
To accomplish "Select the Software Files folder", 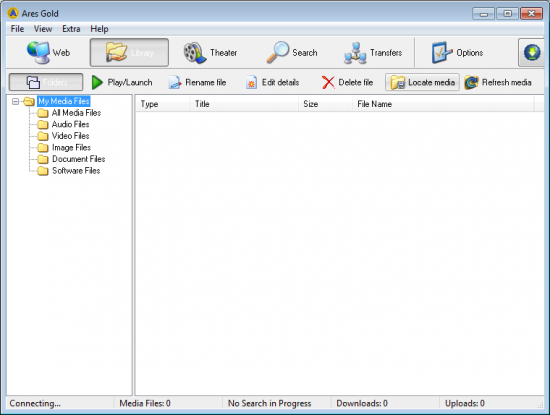I will [x=76, y=170].
